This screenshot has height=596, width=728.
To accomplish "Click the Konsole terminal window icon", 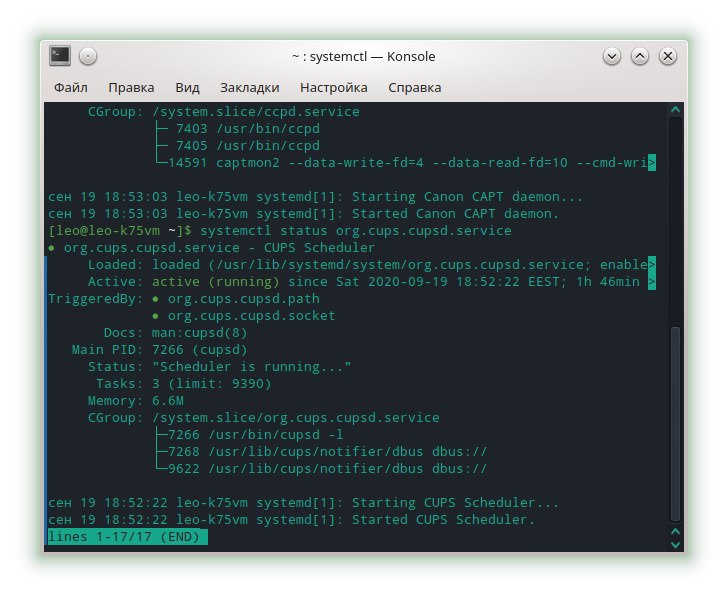I will 60,56.
